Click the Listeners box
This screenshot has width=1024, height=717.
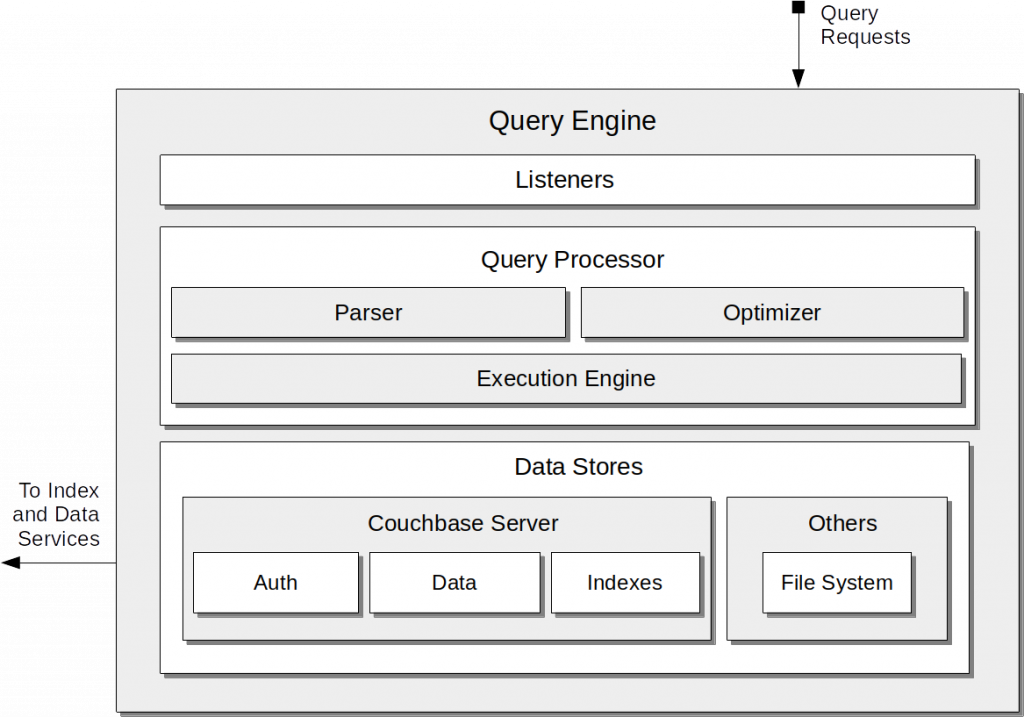click(x=568, y=180)
